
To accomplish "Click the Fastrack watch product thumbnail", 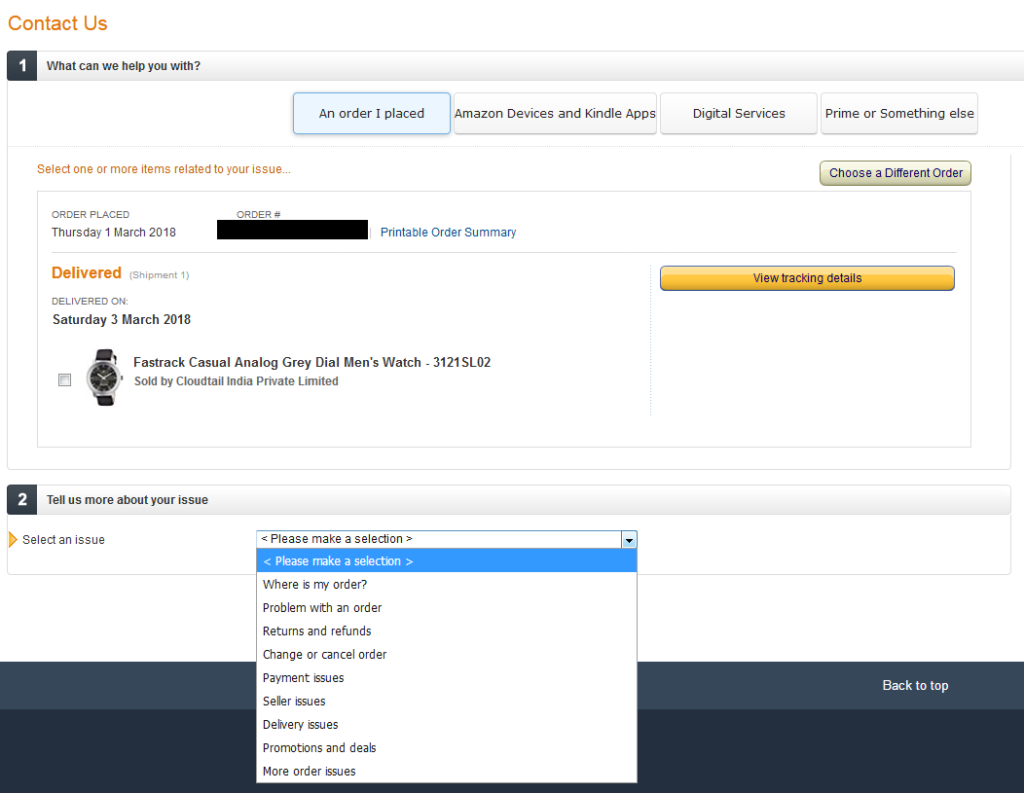I will pyautogui.click(x=104, y=378).
